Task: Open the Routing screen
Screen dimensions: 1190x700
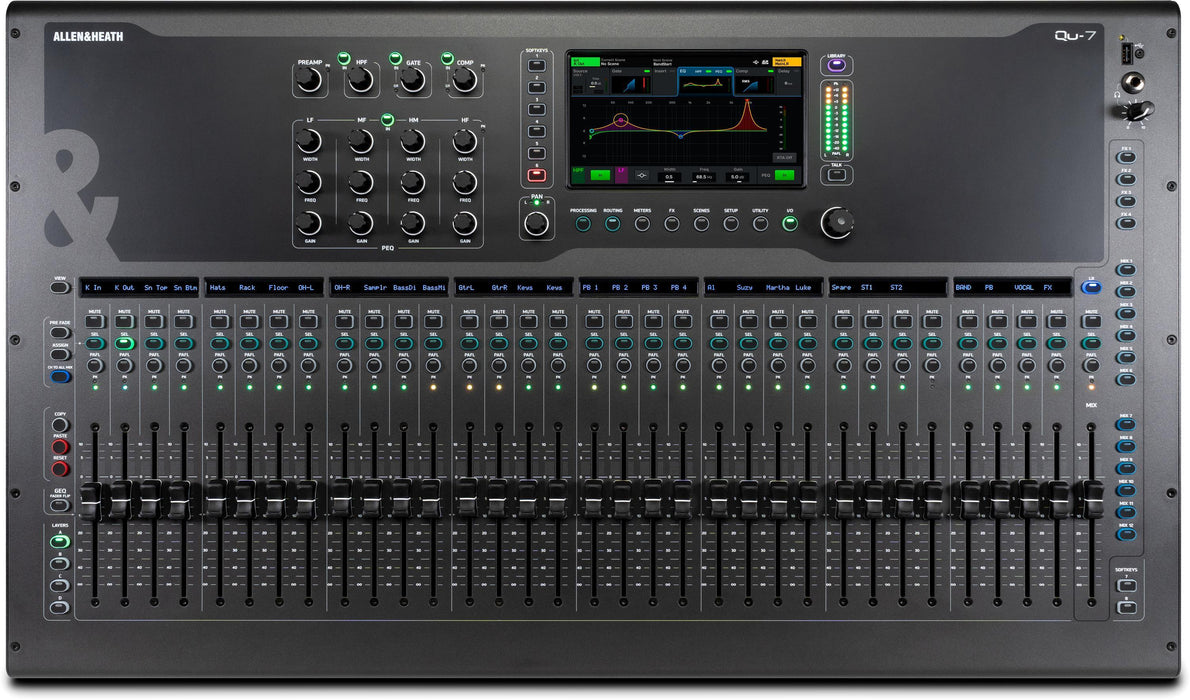Action: (x=611, y=223)
